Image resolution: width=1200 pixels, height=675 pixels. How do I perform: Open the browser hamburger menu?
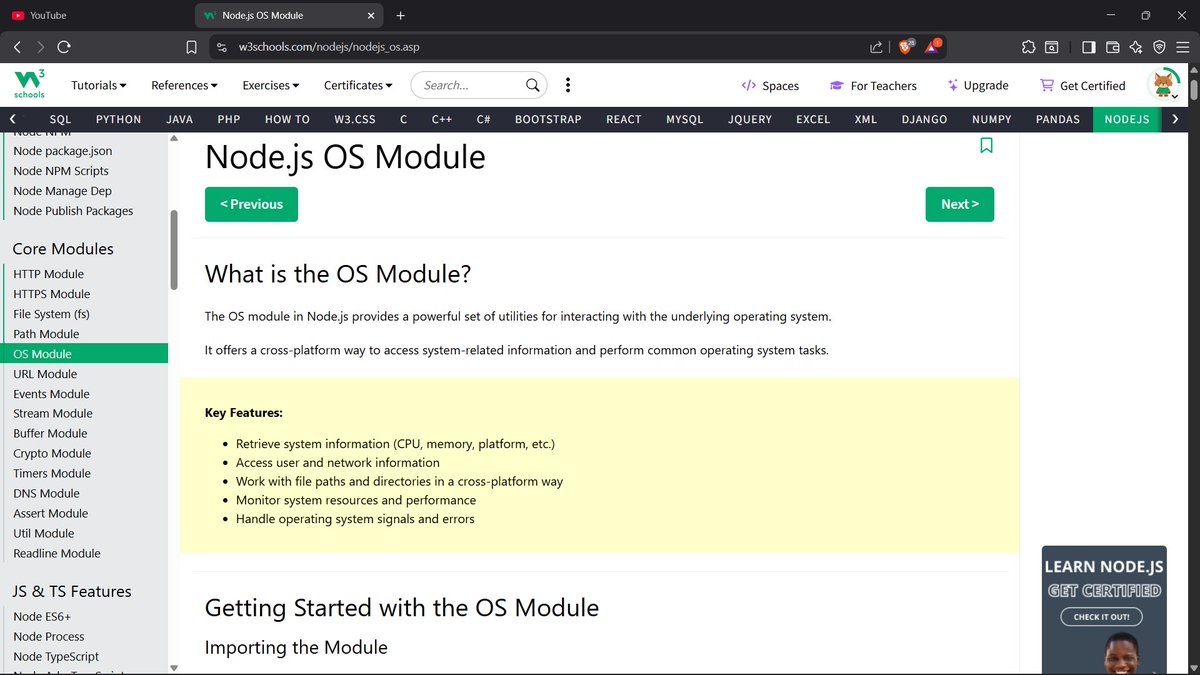(x=1182, y=47)
